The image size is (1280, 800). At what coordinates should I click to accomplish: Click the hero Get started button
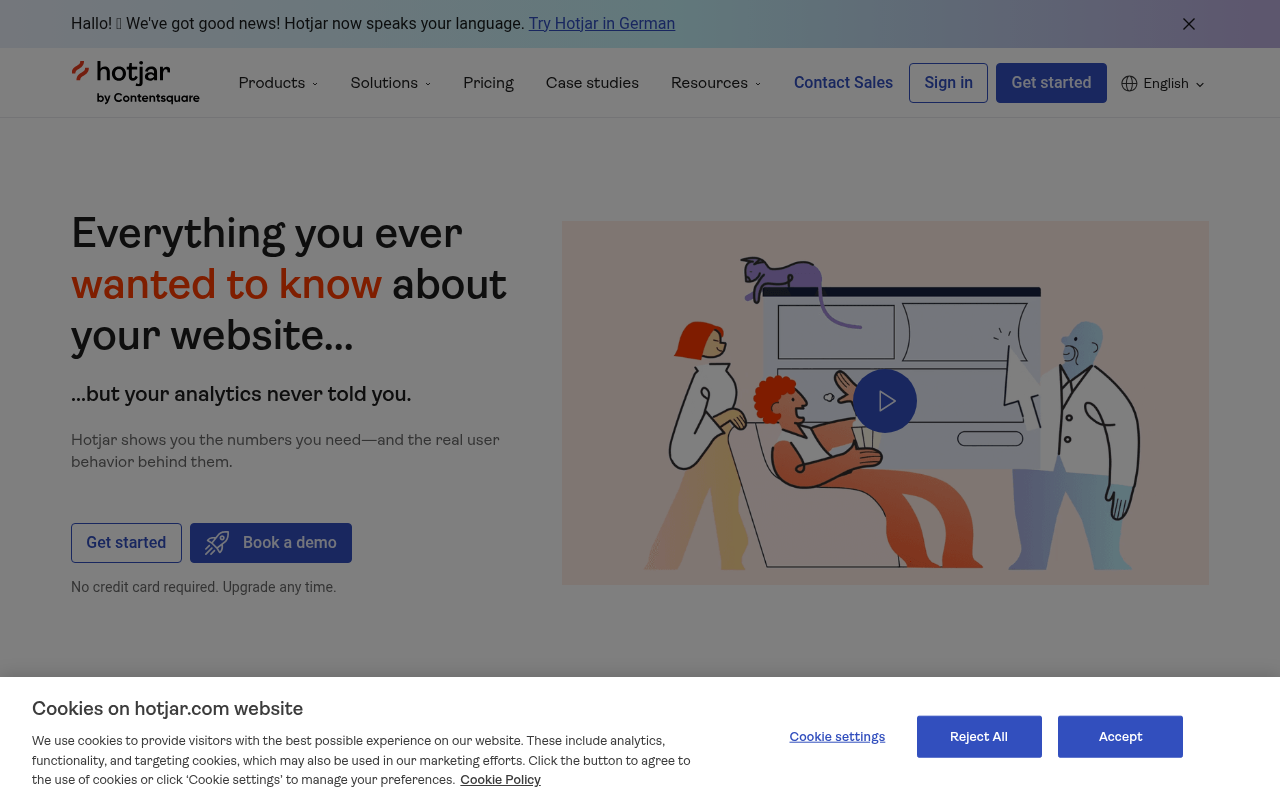click(126, 543)
